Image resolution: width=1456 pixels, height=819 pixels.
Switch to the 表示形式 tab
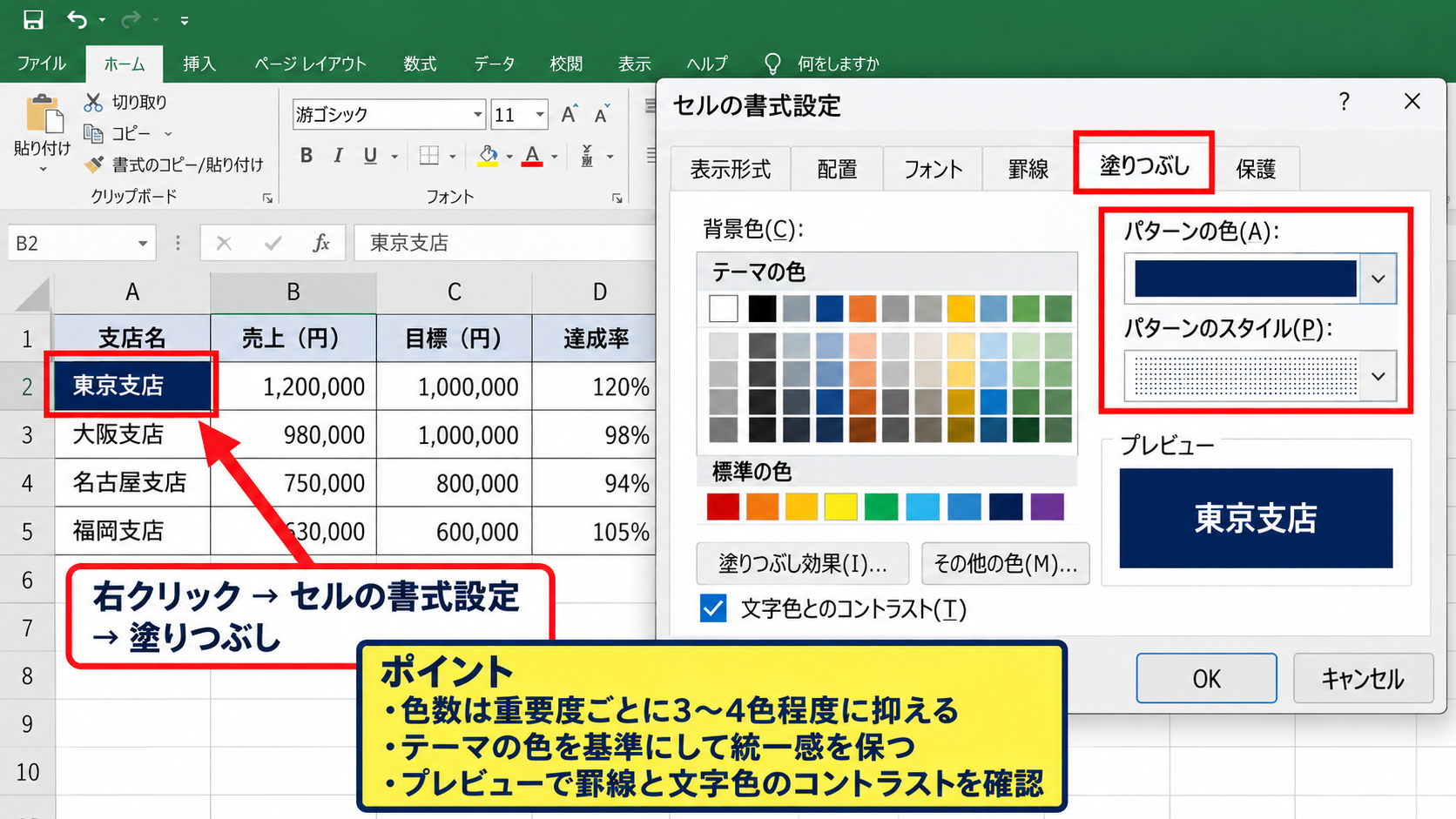coord(731,169)
